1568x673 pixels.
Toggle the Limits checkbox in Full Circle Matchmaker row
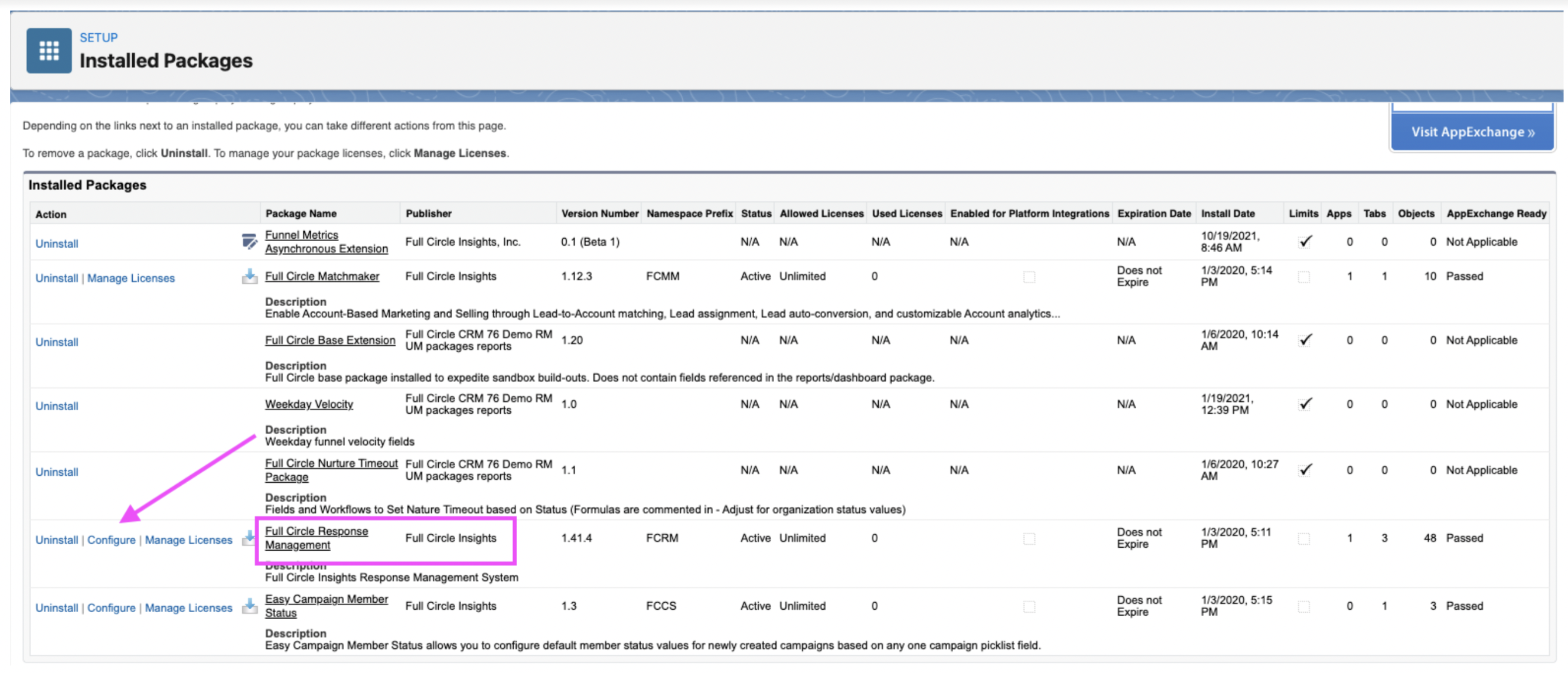tap(1304, 277)
